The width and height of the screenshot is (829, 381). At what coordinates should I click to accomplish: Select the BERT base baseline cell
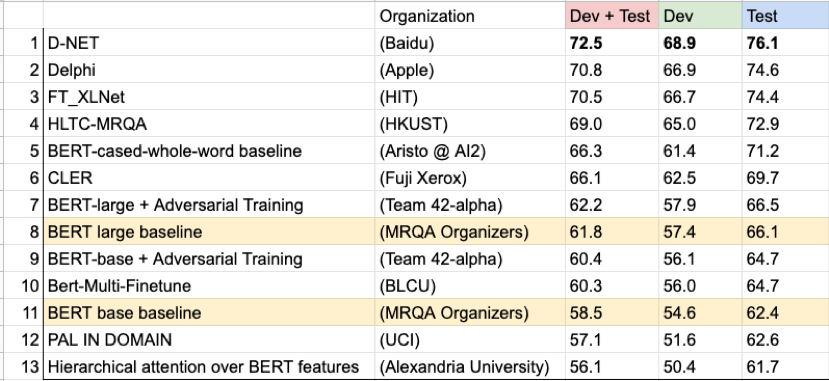[x=209, y=312]
